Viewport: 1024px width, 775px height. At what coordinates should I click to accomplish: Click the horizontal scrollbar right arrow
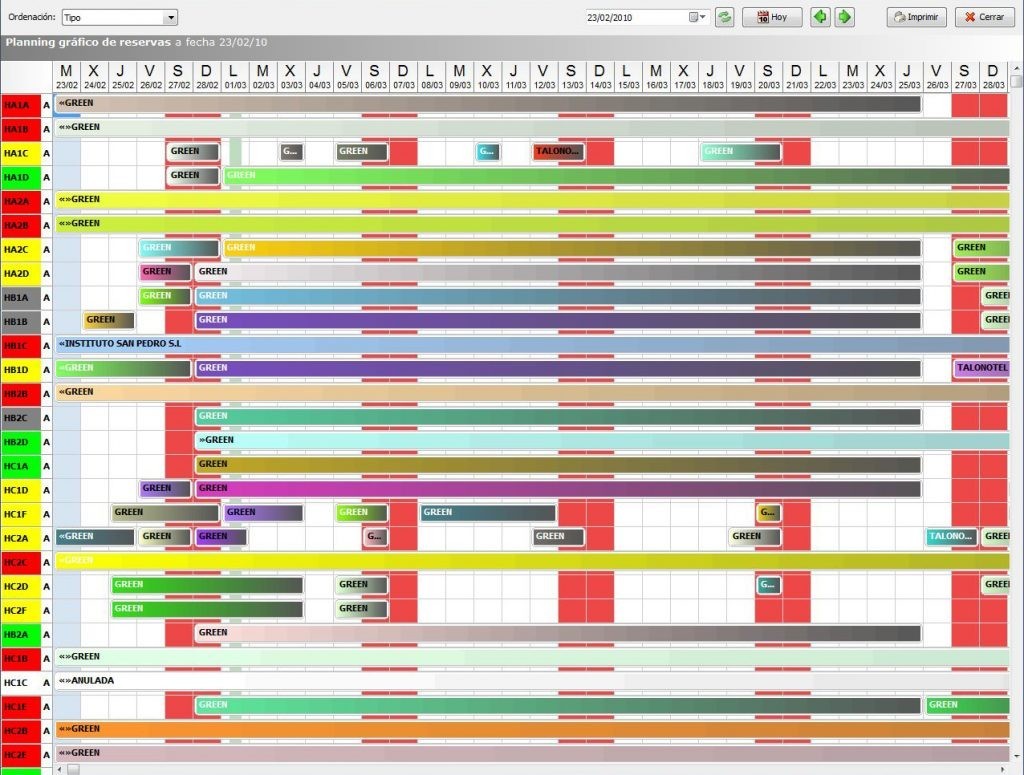click(1003, 770)
